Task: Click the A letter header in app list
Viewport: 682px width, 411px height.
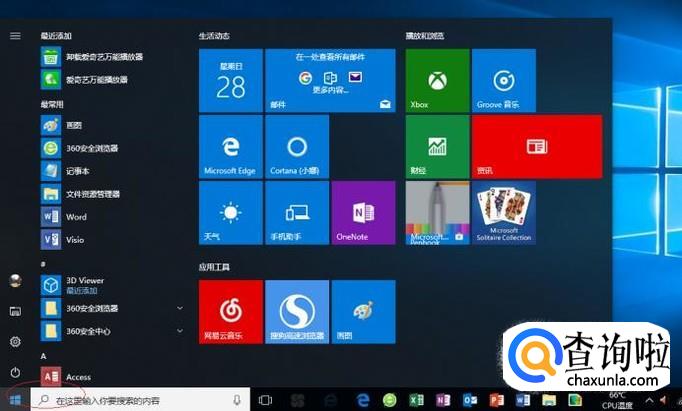Action: 43,356
